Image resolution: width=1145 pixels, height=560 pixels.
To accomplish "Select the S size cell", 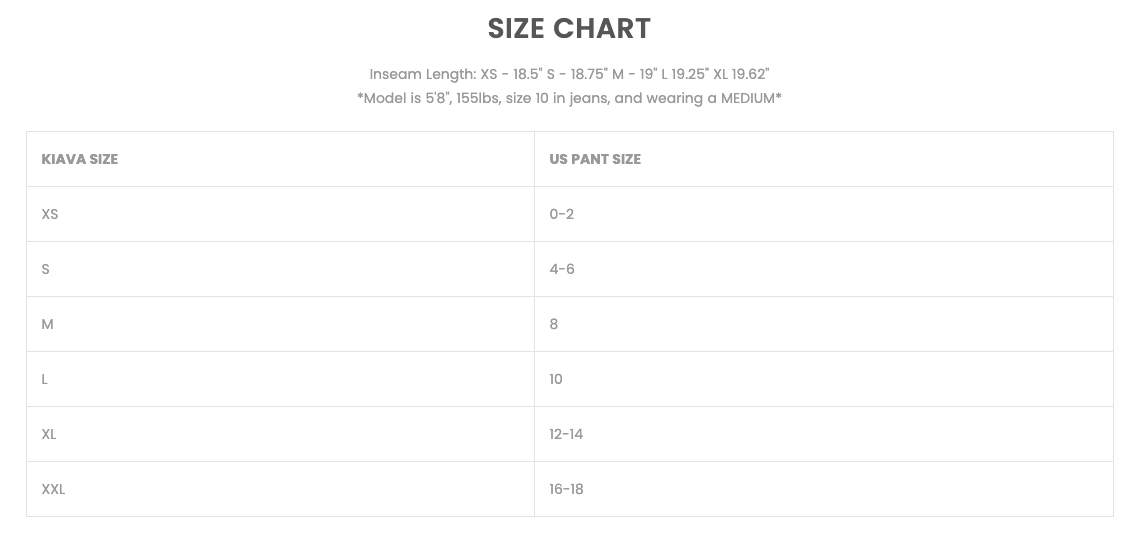I will click(x=45, y=269).
